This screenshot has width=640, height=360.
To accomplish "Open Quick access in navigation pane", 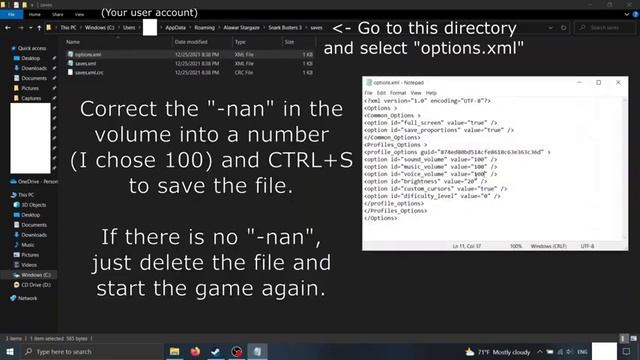I will (32, 48).
